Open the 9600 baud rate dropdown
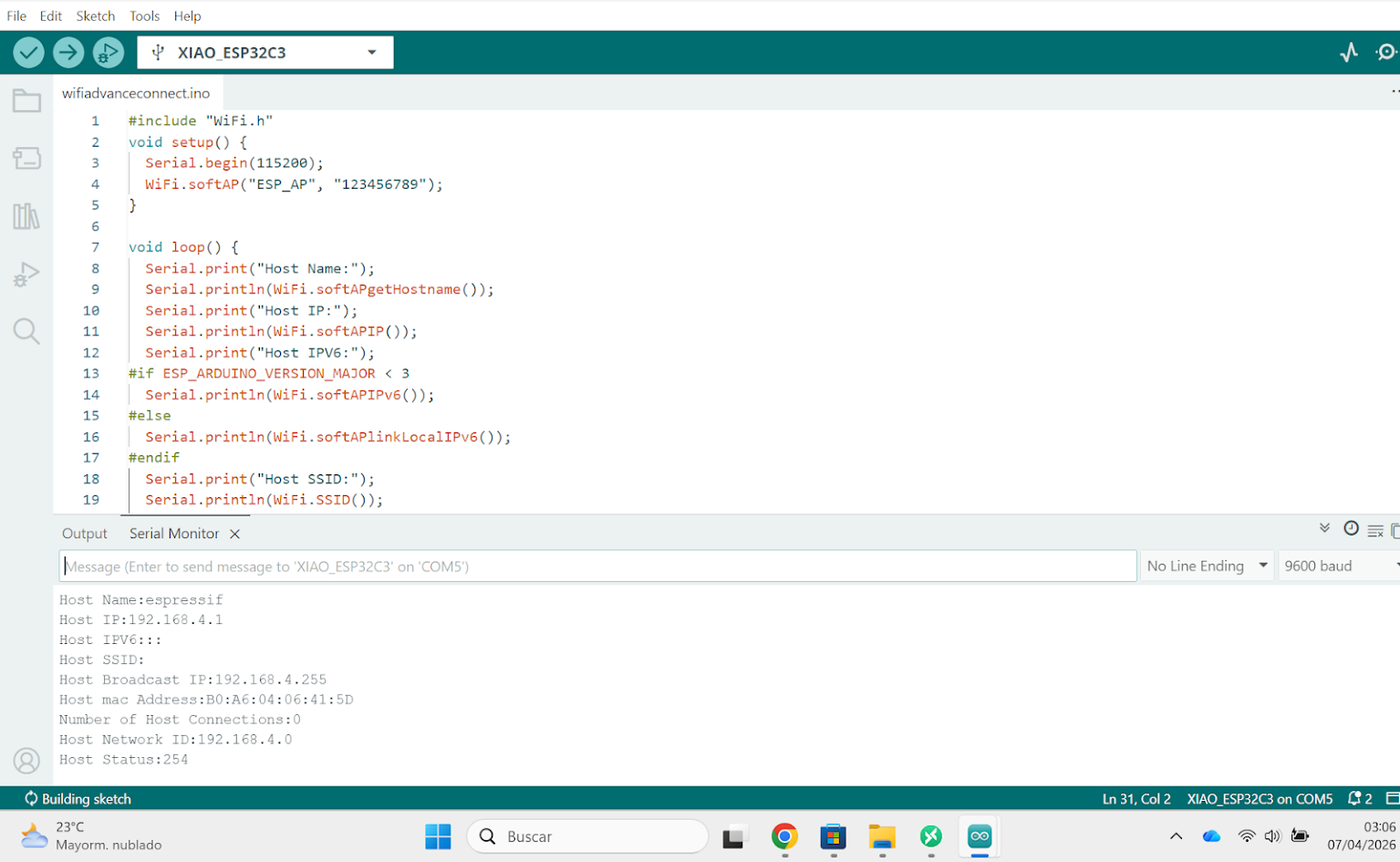 coord(1339,566)
